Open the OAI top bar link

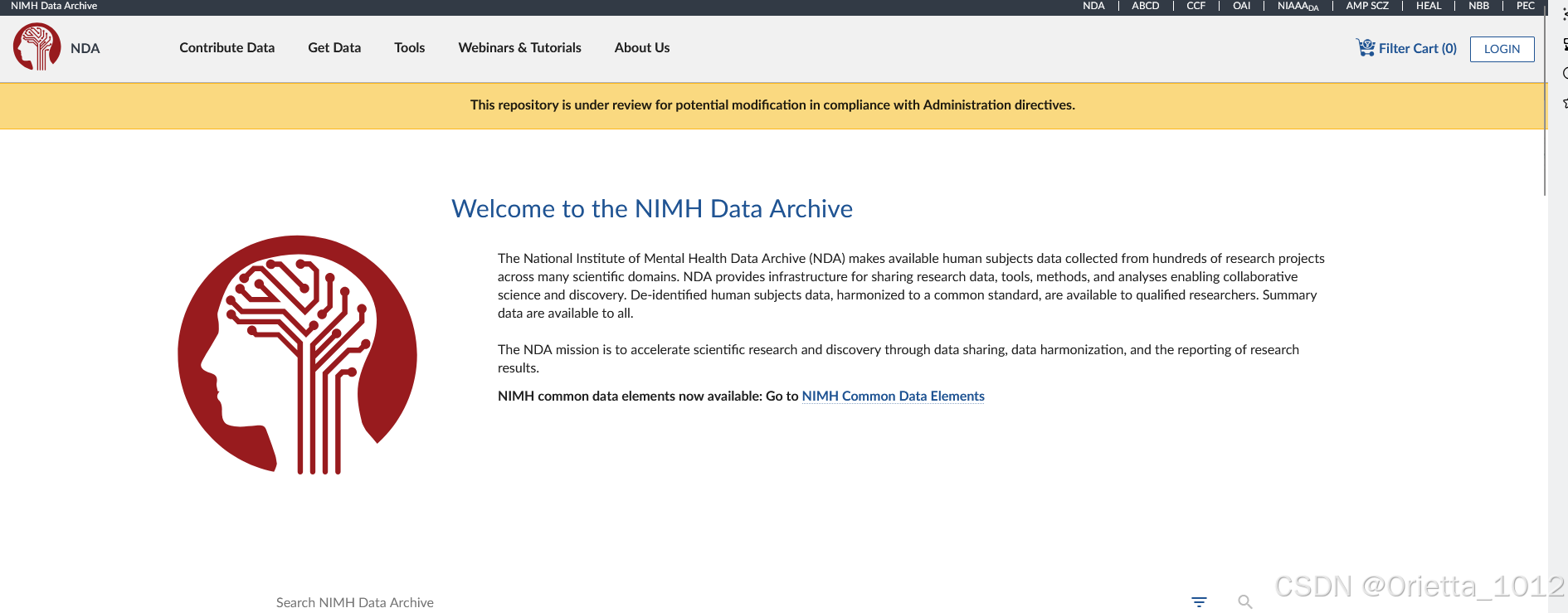(x=1241, y=6)
